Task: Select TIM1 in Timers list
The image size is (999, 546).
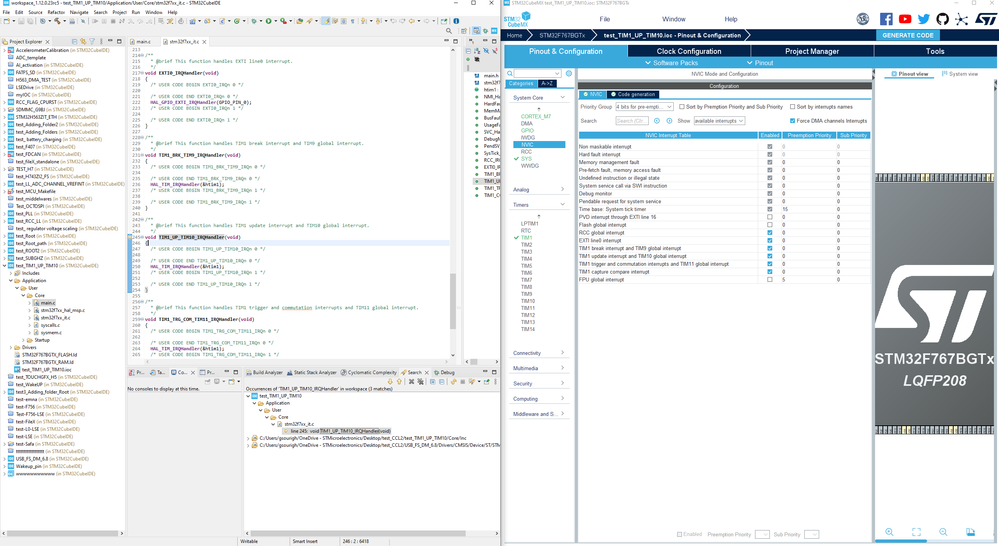Action: (526, 238)
